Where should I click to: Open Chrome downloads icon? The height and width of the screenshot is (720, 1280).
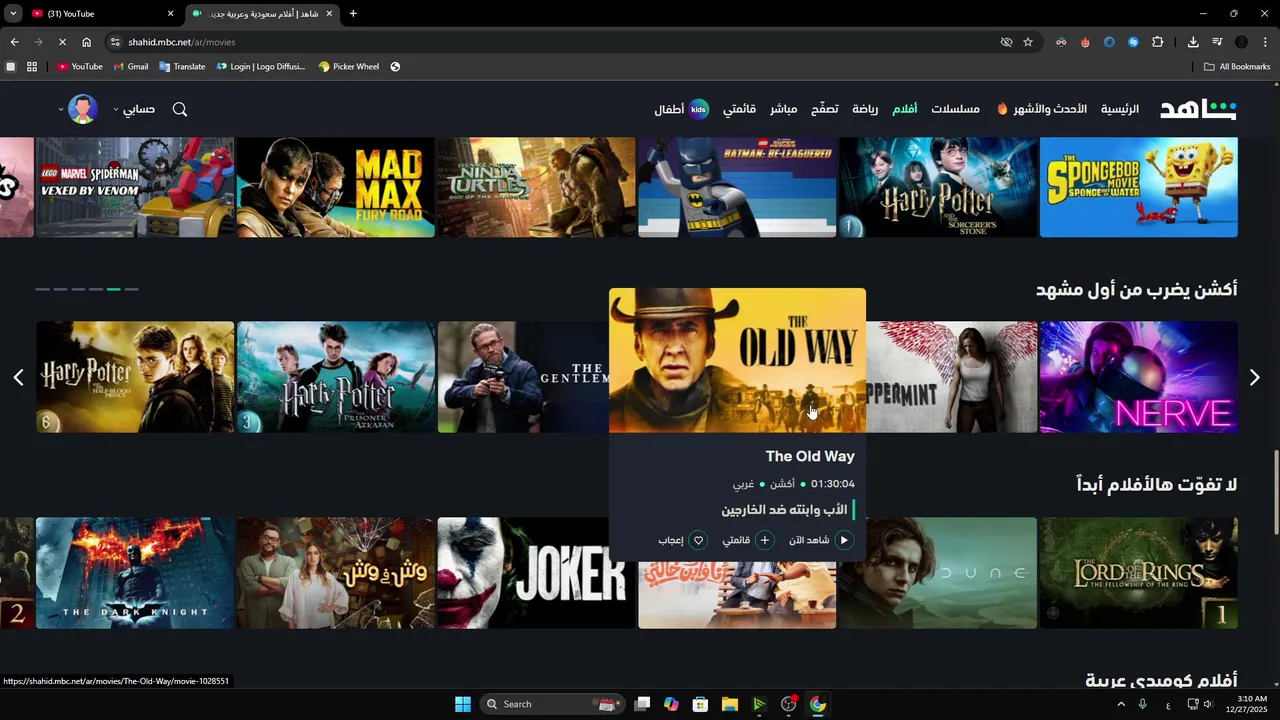click(x=1193, y=42)
